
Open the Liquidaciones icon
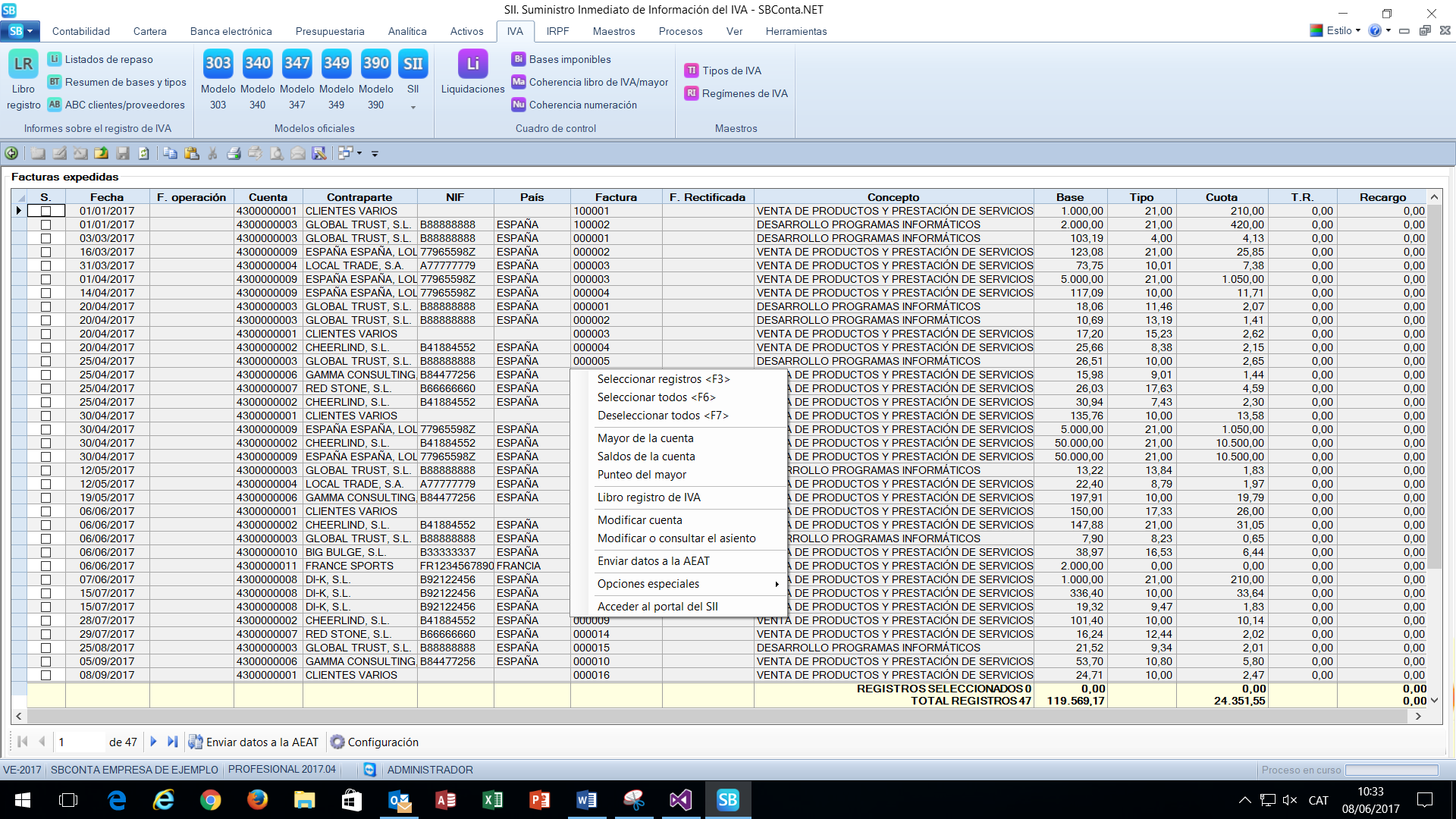(472, 64)
